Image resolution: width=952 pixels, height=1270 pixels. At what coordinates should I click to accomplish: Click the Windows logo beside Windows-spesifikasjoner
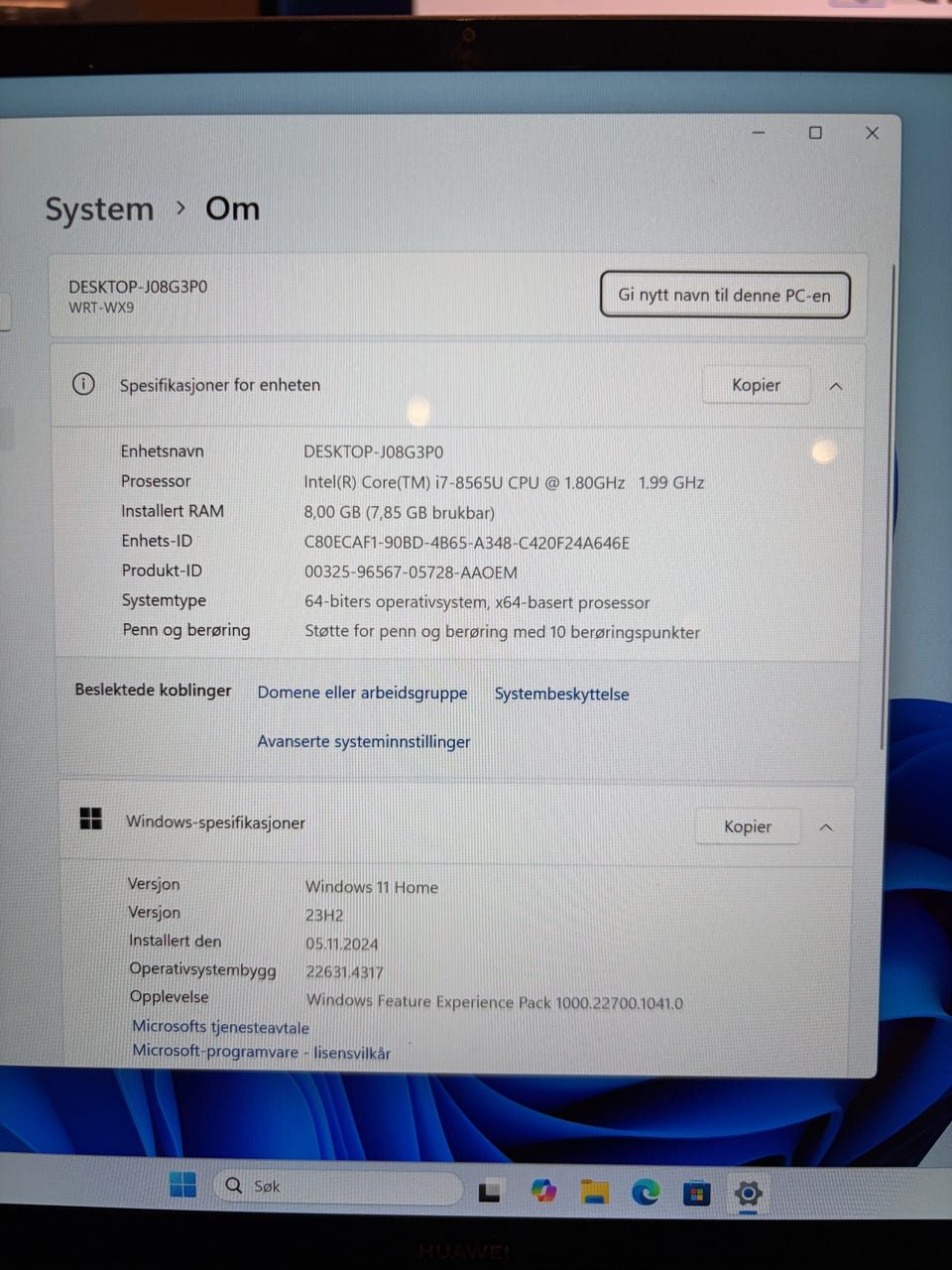coord(91,820)
